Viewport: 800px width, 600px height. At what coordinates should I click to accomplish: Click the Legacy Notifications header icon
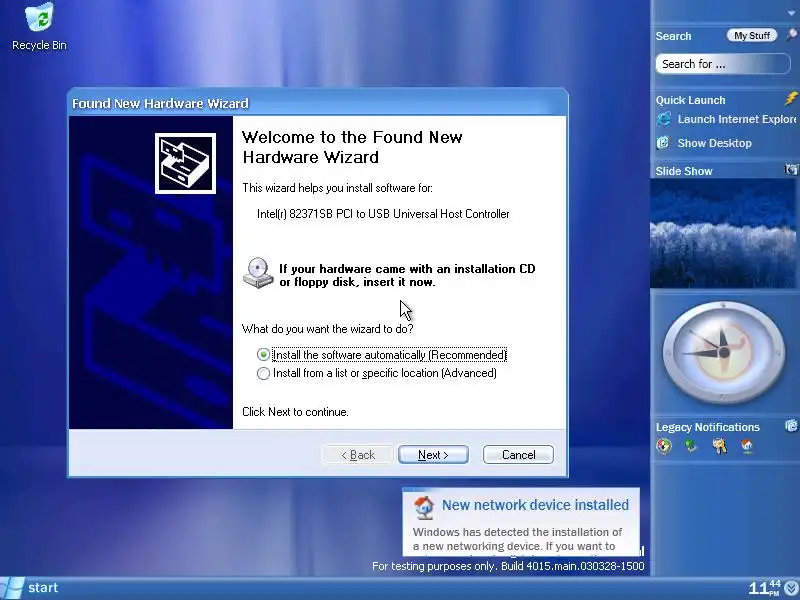791,425
